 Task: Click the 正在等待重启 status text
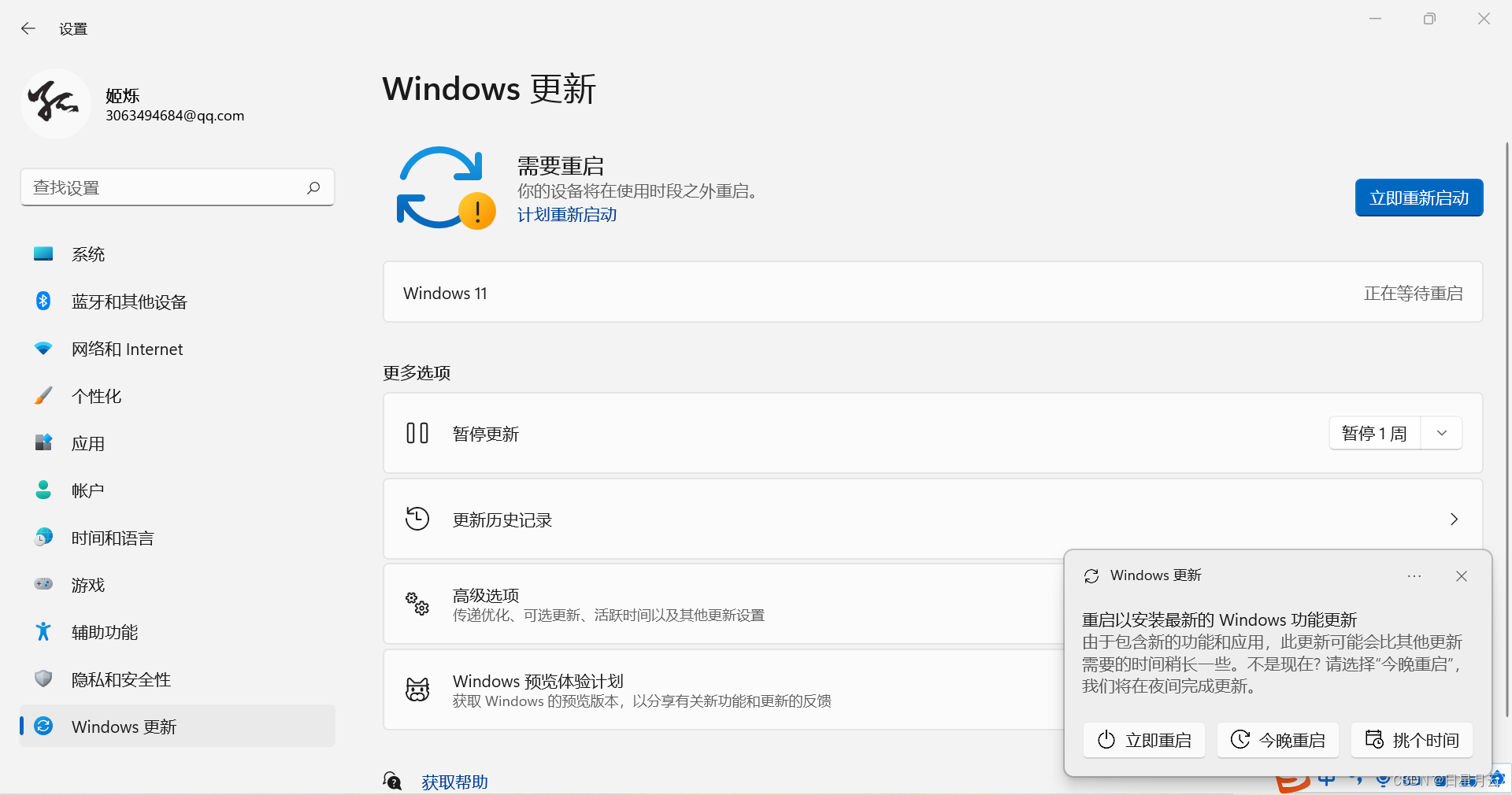point(1413,293)
